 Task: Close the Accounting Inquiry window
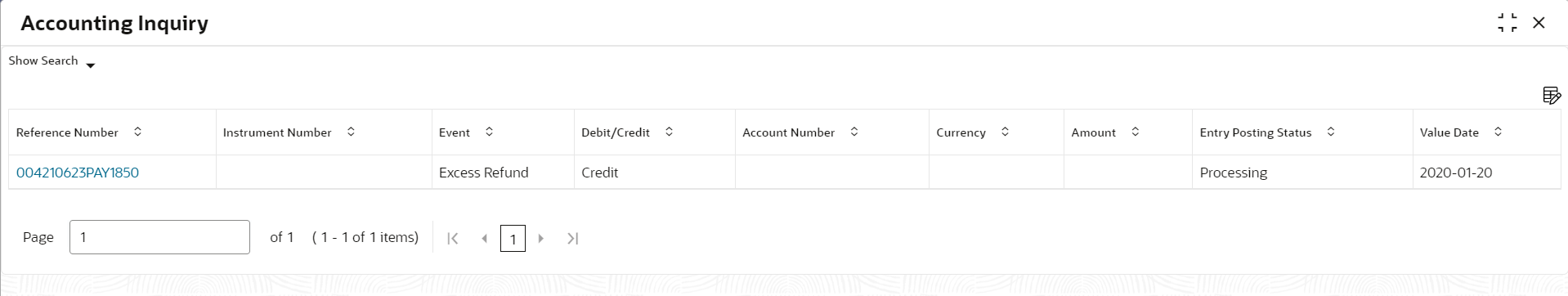click(x=1539, y=23)
